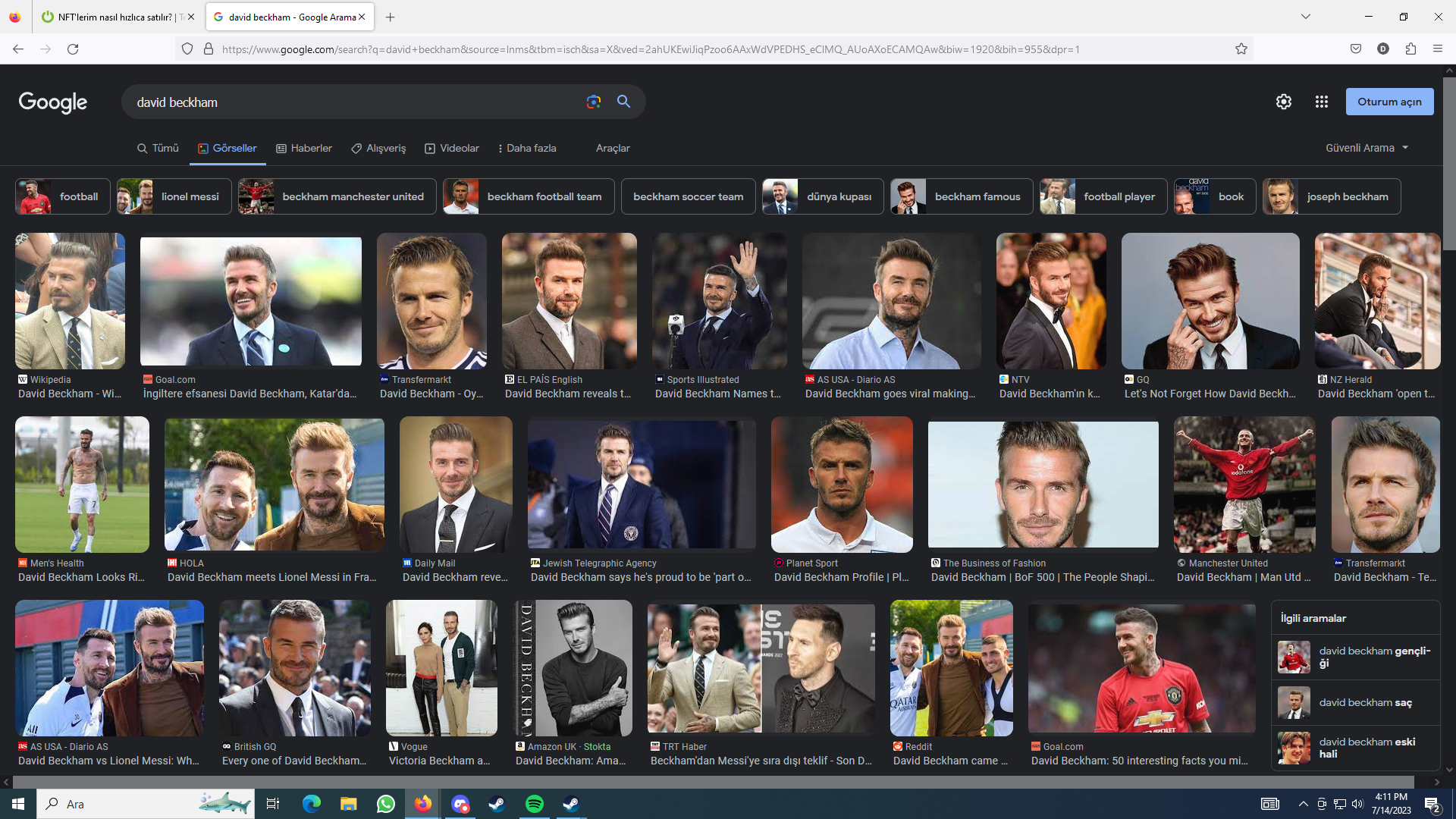The width and height of the screenshot is (1456, 819).
Task: Click the Araçlar tools button
Action: coord(613,149)
